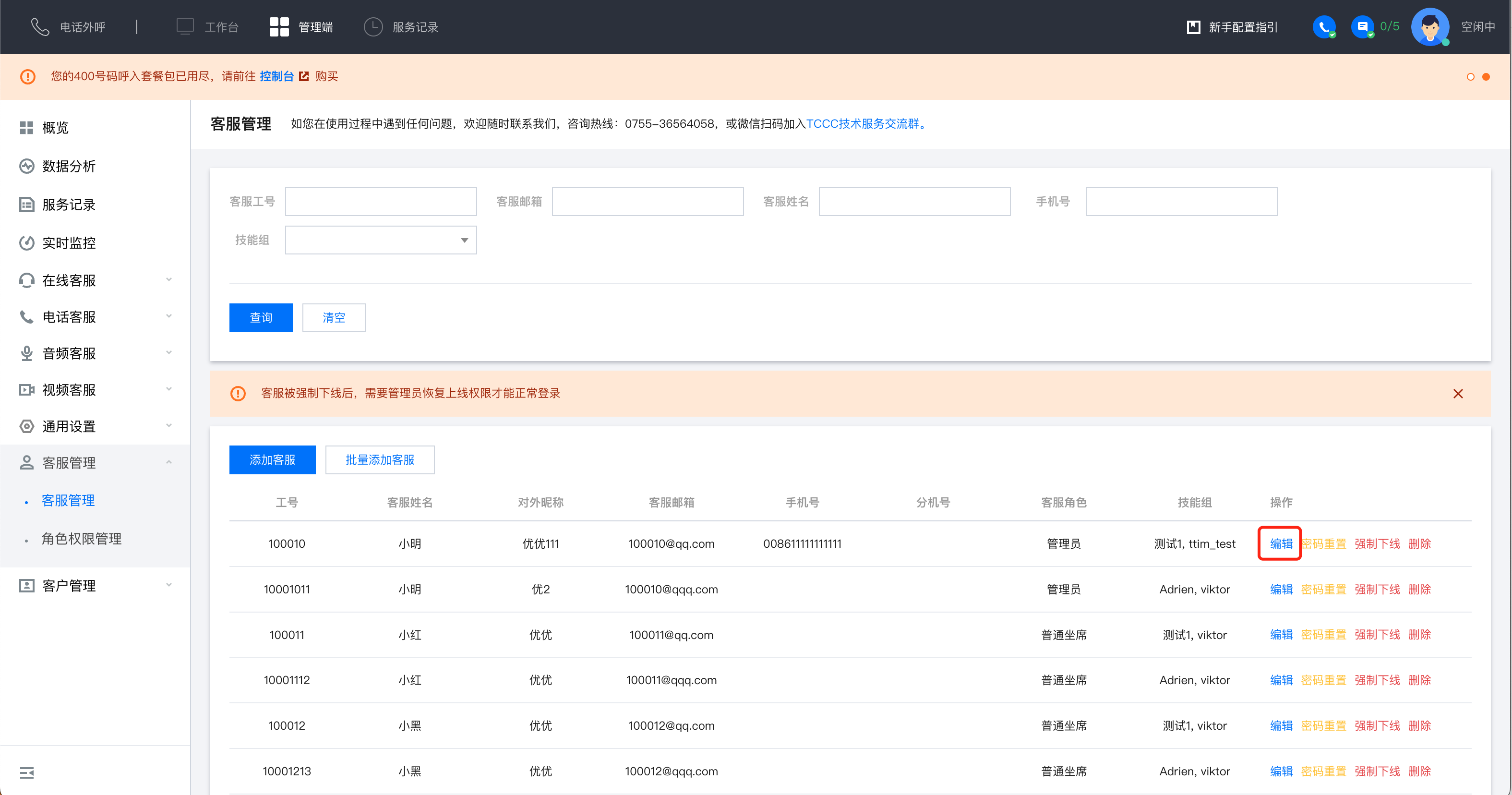Select the second orange carousel dot
Image resolution: width=1512 pixels, height=795 pixels.
click(x=1486, y=77)
